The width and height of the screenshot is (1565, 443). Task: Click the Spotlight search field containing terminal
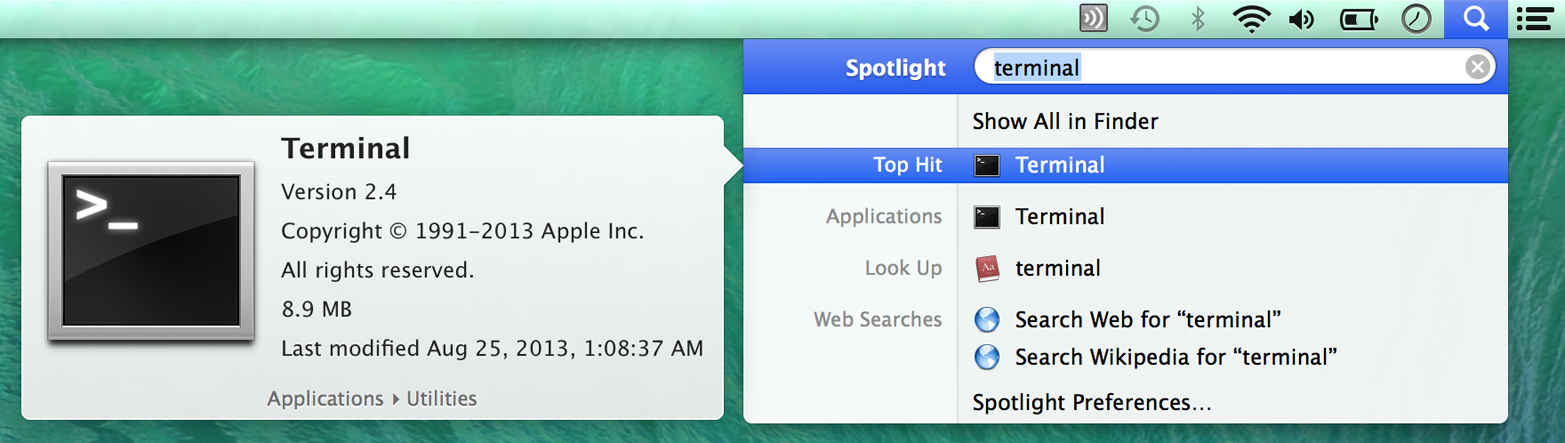coord(1234,67)
